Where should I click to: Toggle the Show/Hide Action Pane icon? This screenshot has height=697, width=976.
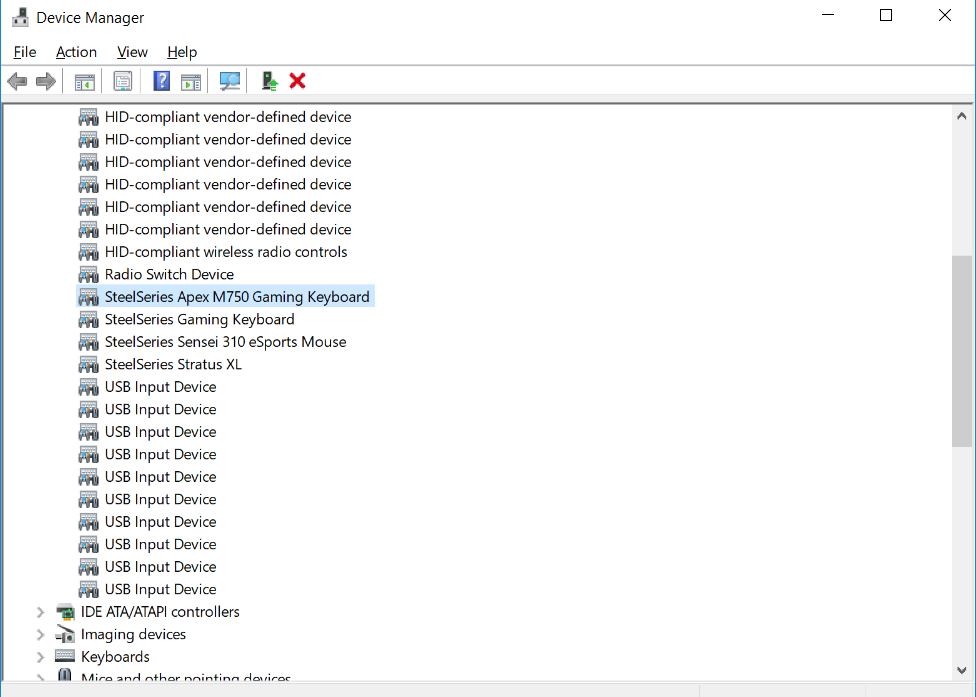[x=191, y=82]
